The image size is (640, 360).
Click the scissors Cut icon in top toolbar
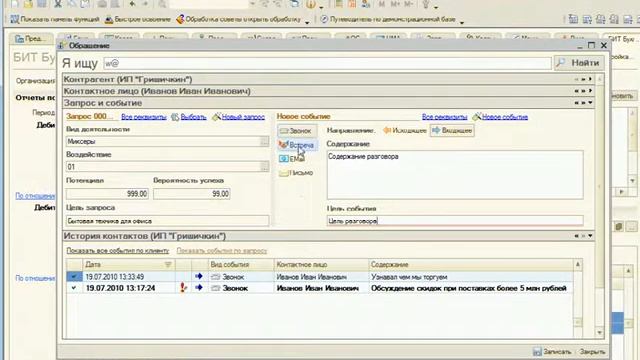click(x=58, y=4)
